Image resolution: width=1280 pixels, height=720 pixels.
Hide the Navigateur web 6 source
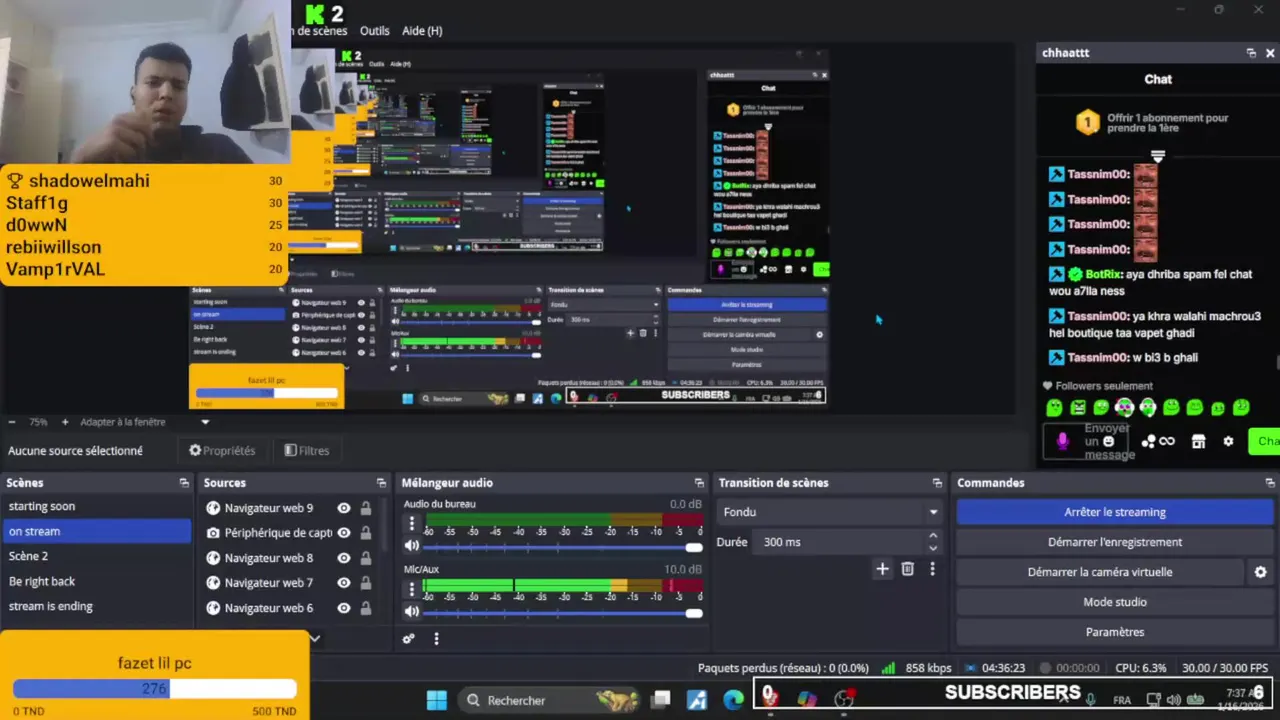[344, 608]
